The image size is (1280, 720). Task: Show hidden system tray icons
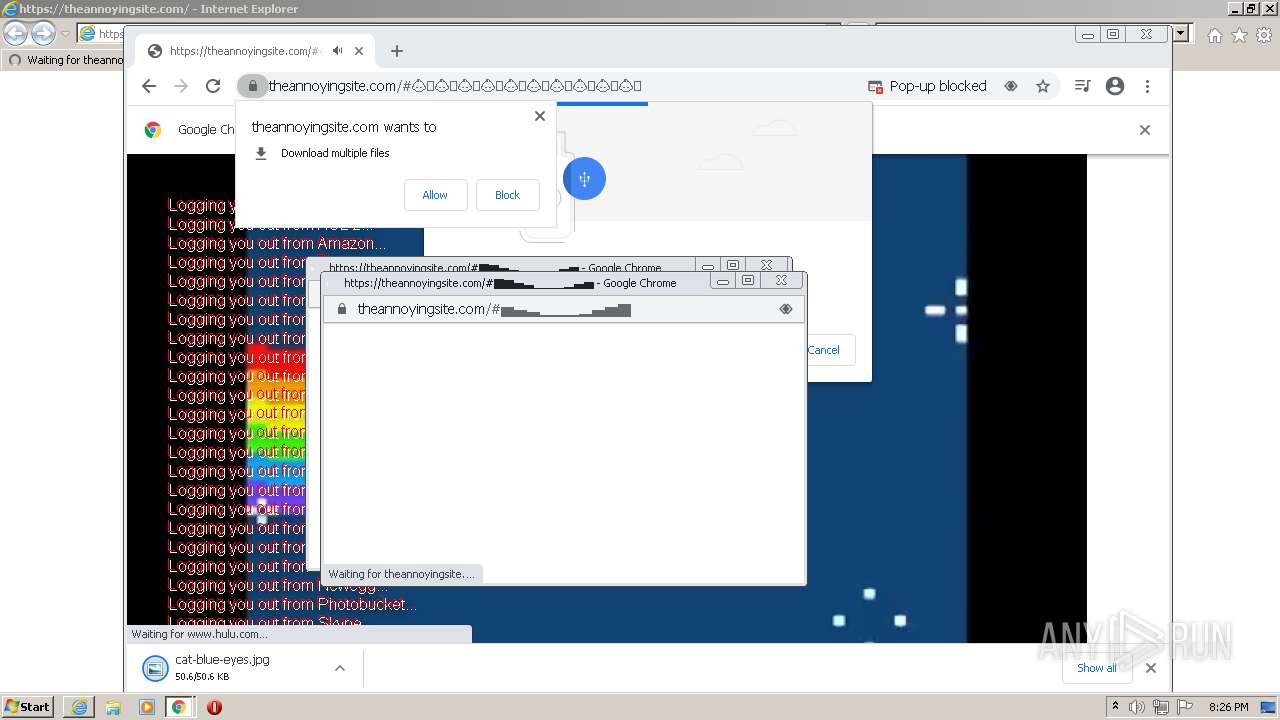click(1115, 707)
